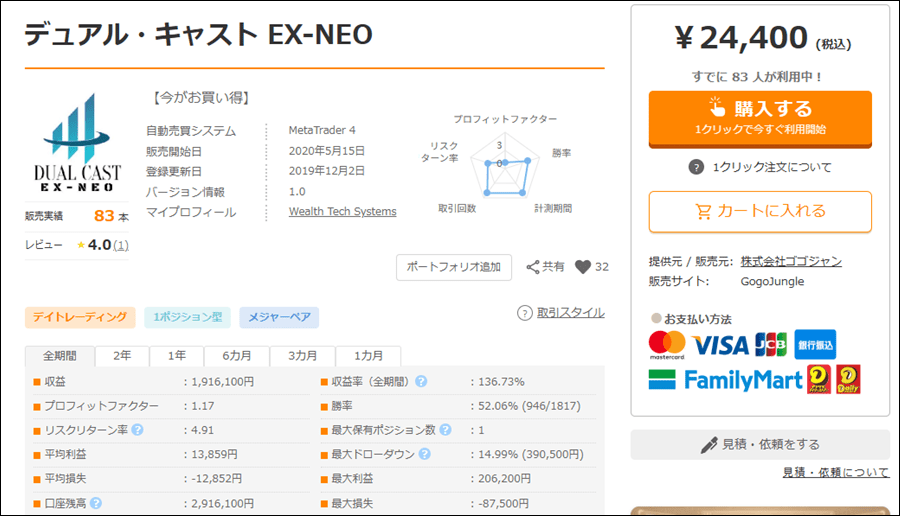Click the DUAL CAST EX-NEO logo
900x516 pixels.
click(x=77, y=143)
